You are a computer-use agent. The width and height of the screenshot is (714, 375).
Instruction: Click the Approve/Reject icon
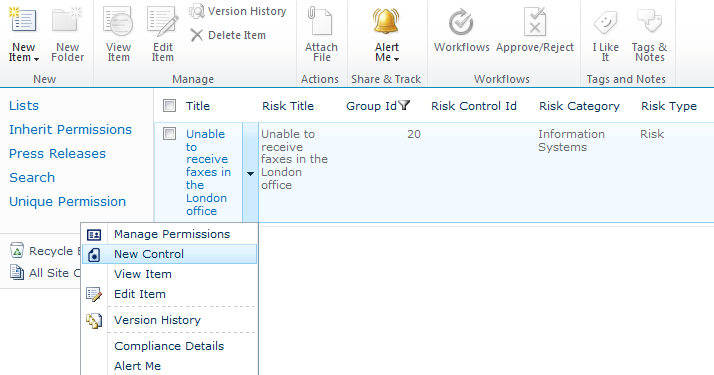535,21
